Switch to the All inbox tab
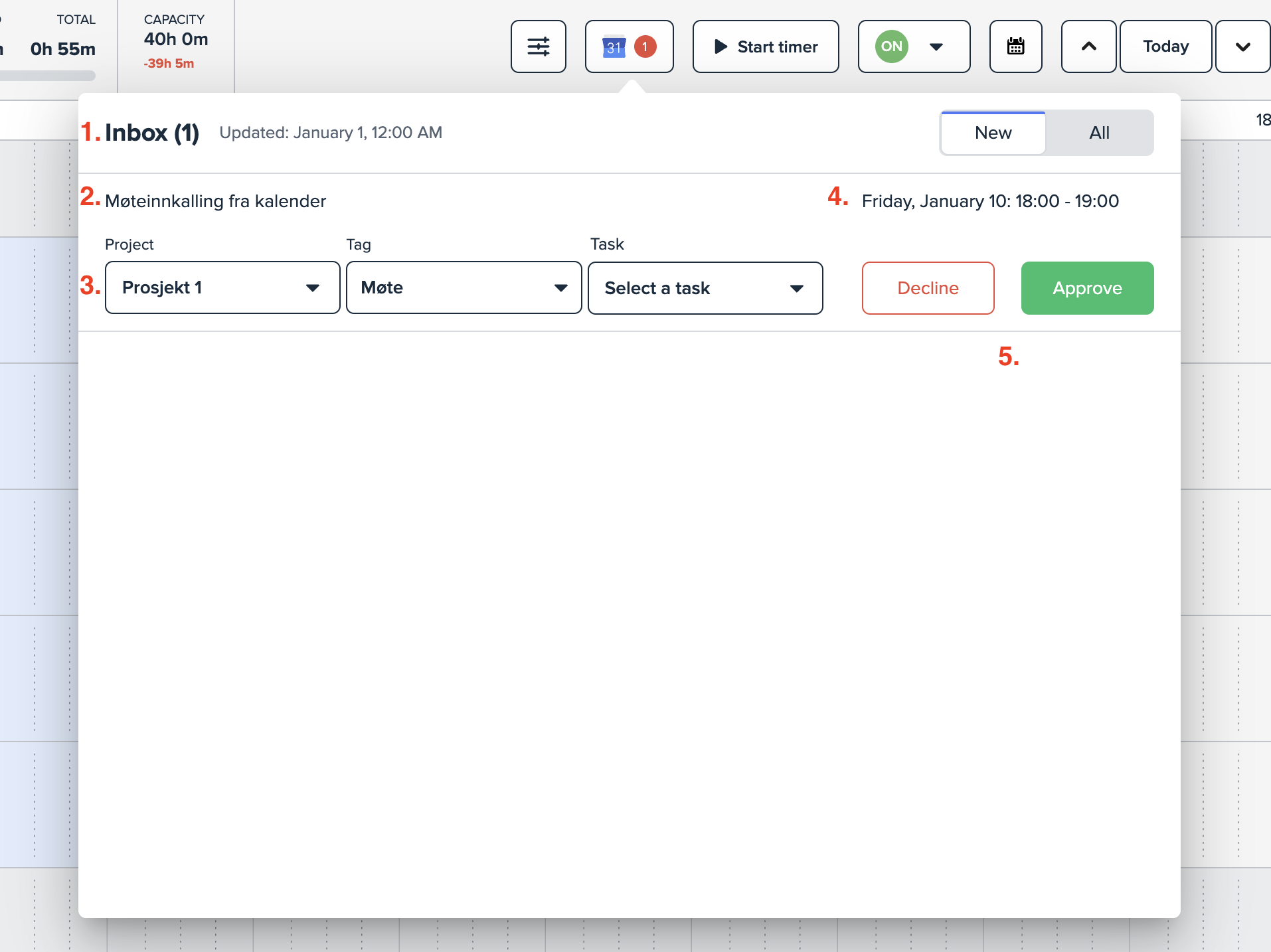The image size is (1271, 952). 1099,133
